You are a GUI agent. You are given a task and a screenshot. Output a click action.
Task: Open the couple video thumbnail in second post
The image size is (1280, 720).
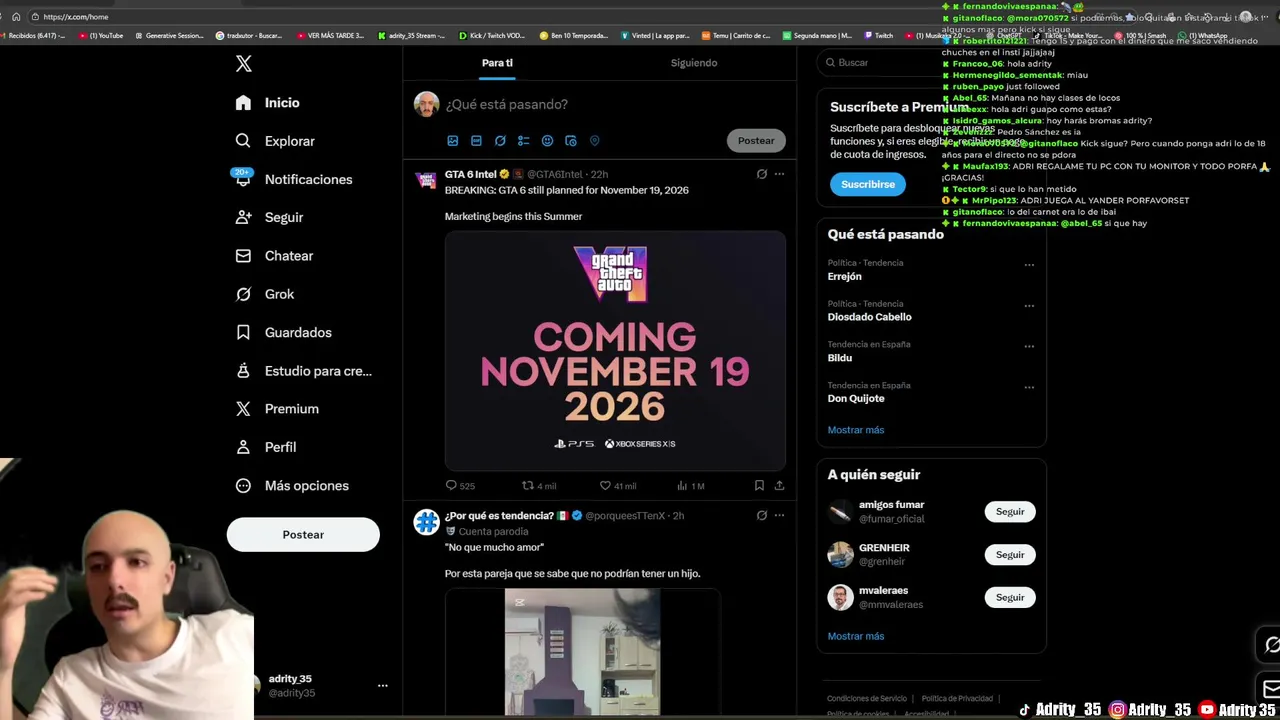click(582, 652)
